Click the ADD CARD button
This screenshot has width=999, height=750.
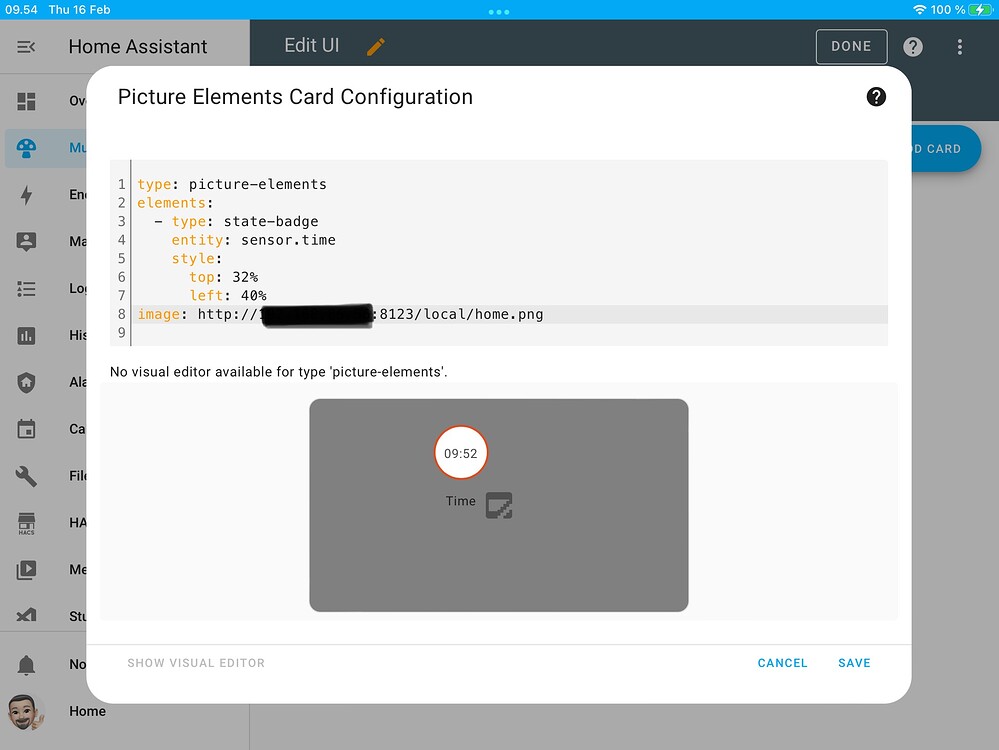pos(945,148)
